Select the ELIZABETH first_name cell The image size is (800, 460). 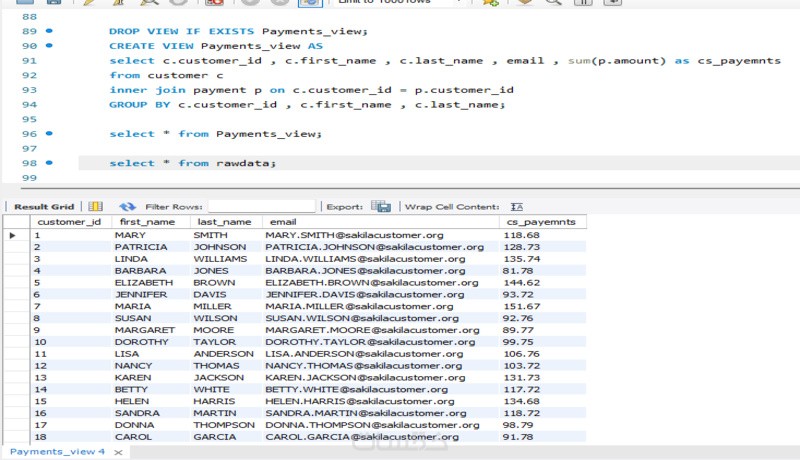(x=151, y=283)
